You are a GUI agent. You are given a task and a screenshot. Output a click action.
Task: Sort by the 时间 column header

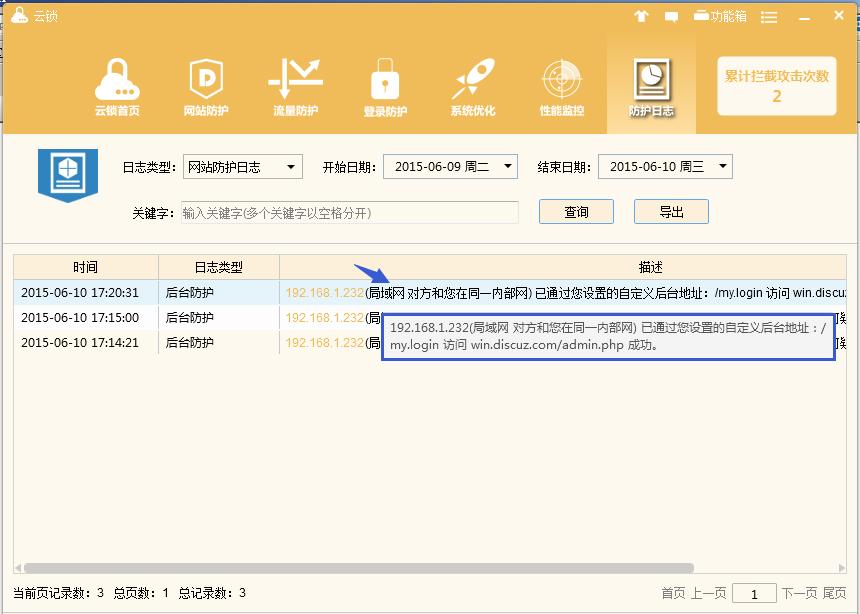[x=86, y=267]
